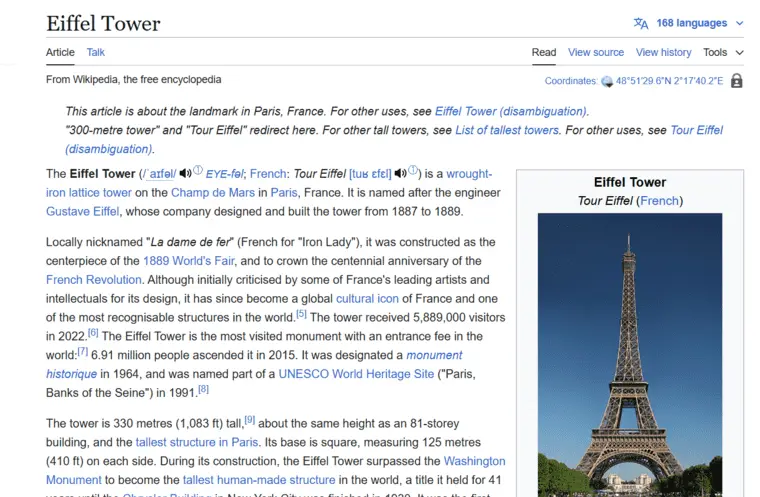
Task: Click the EYE-fəl respelling link
Action: (x=224, y=174)
